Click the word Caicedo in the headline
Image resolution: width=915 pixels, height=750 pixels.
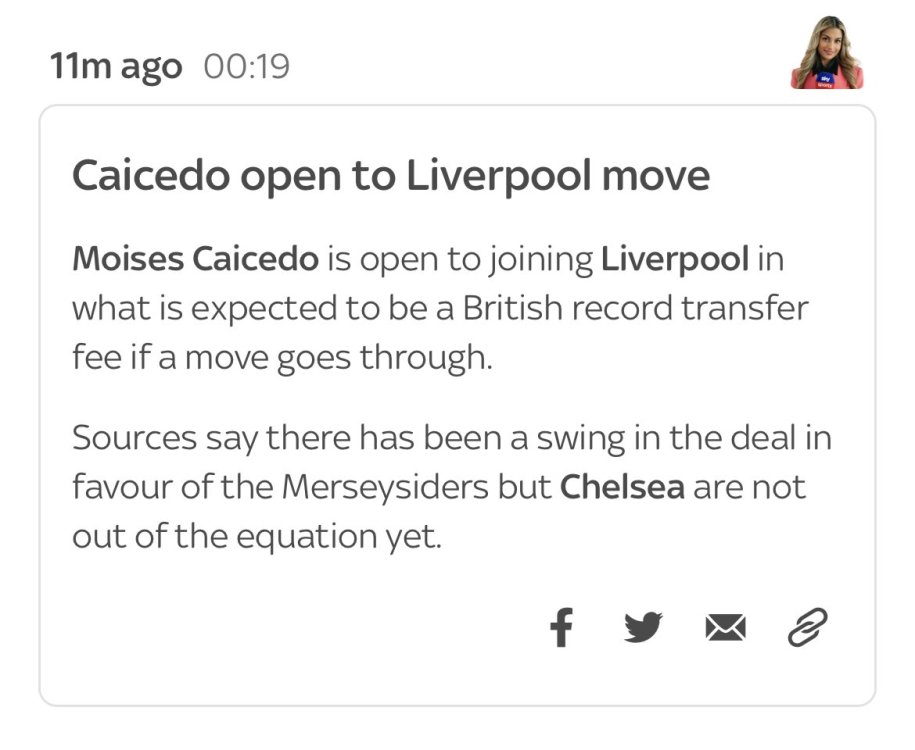pyautogui.click(x=151, y=176)
